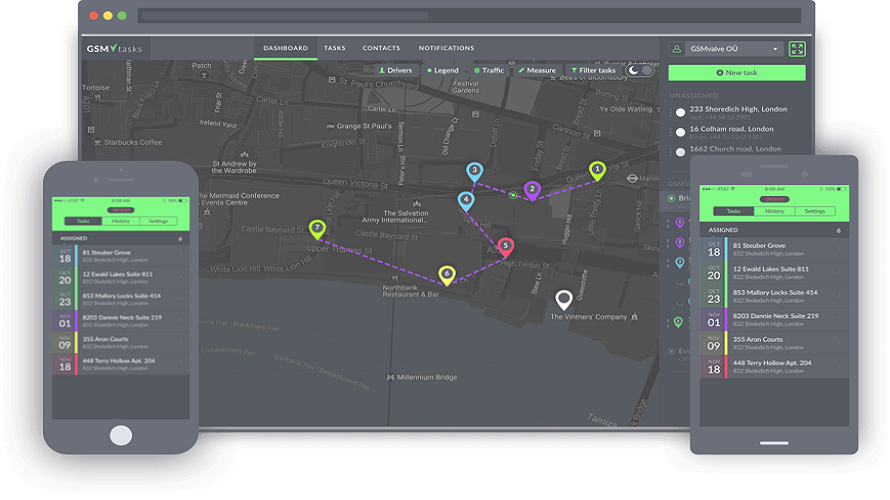Click the green New task button
The image size is (890, 500).
(737, 73)
